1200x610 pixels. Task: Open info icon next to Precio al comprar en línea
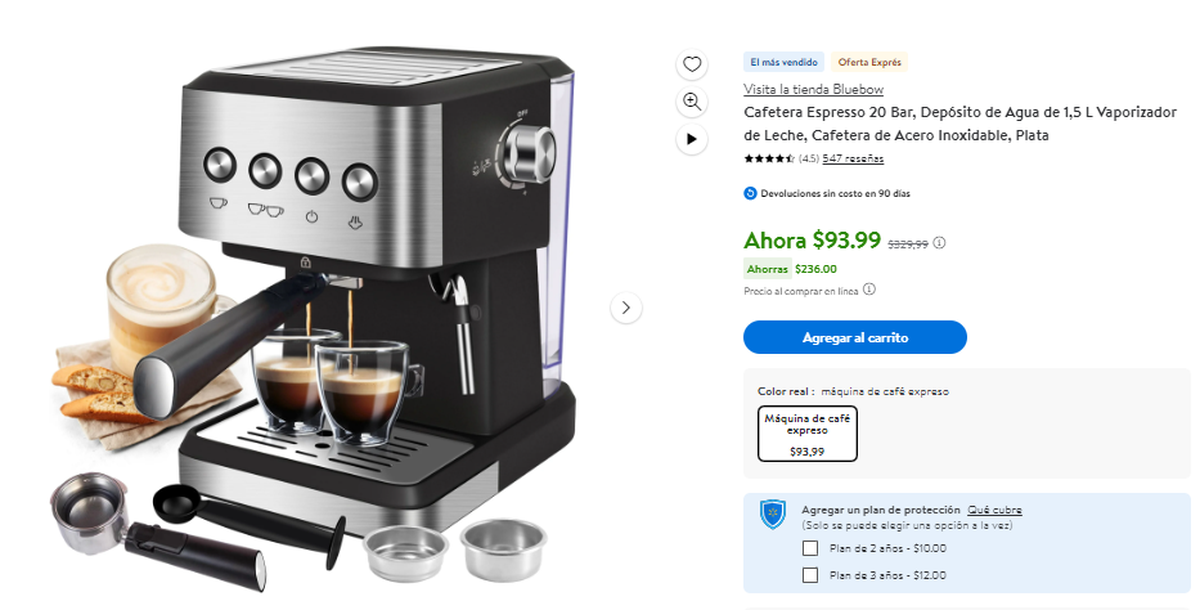coord(869,290)
